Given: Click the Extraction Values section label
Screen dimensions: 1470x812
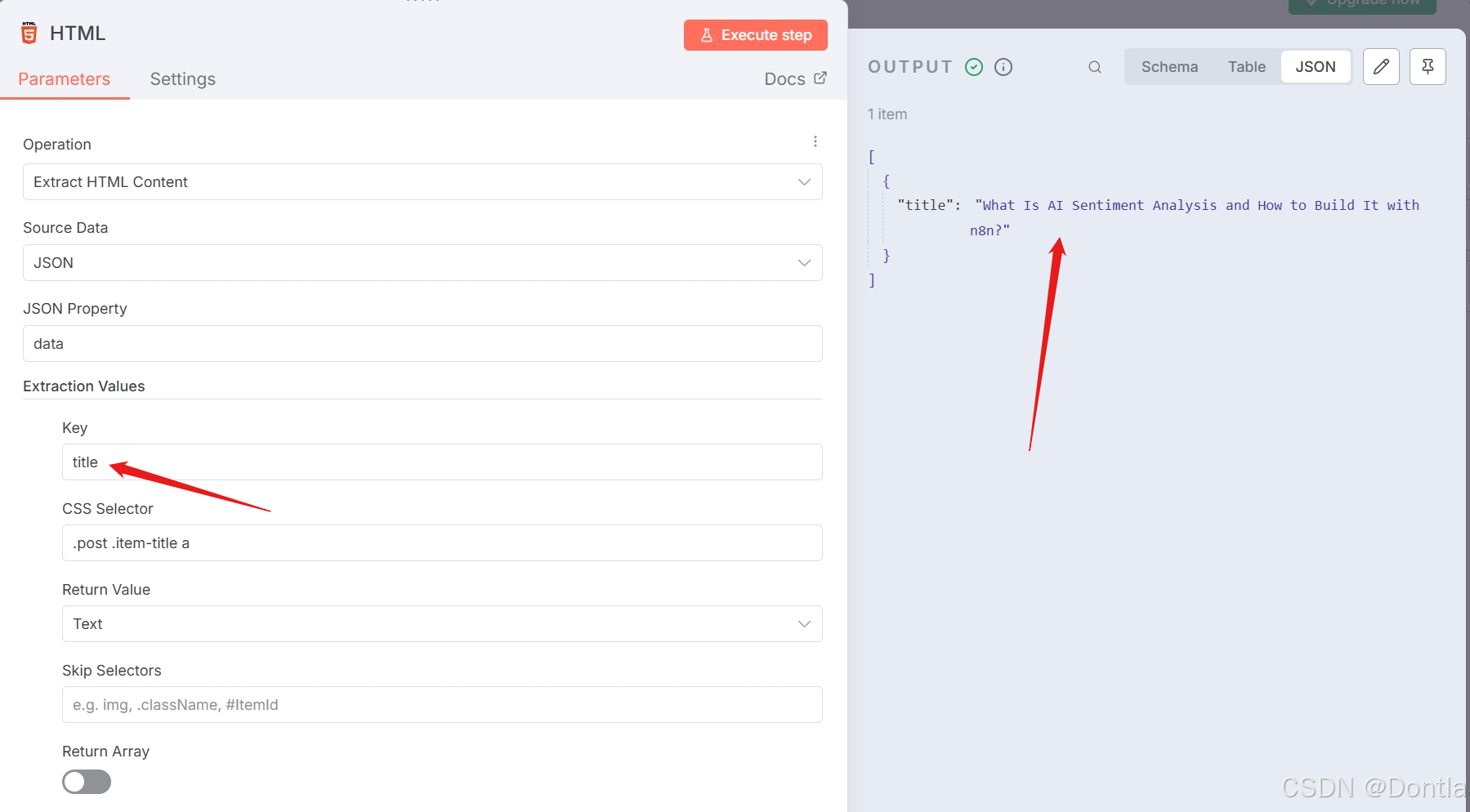Looking at the screenshot, I should coord(84,386).
